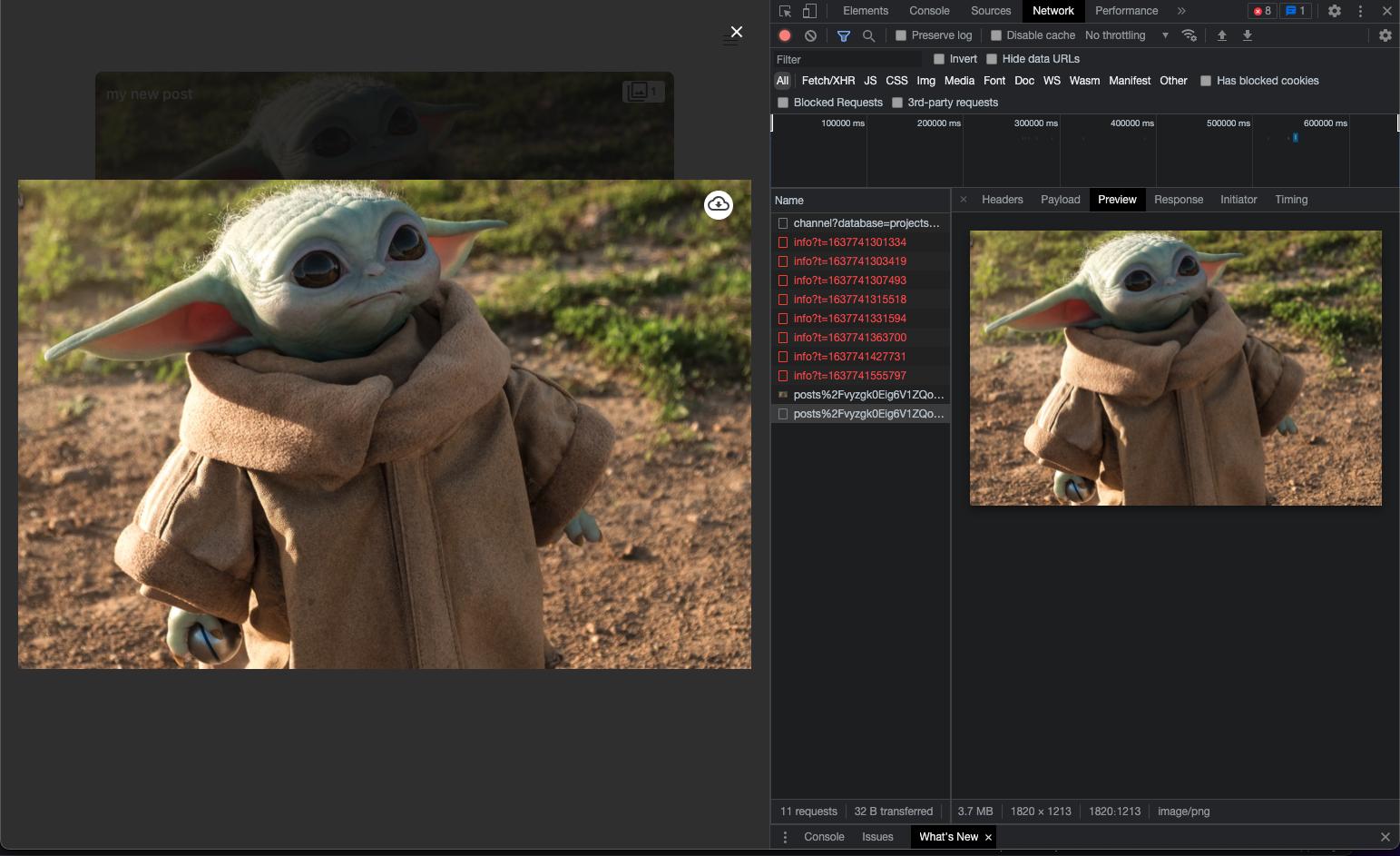Filter requests by Manifest type
Viewport: 1400px width, 856px height.
pyautogui.click(x=1130, y=81)
